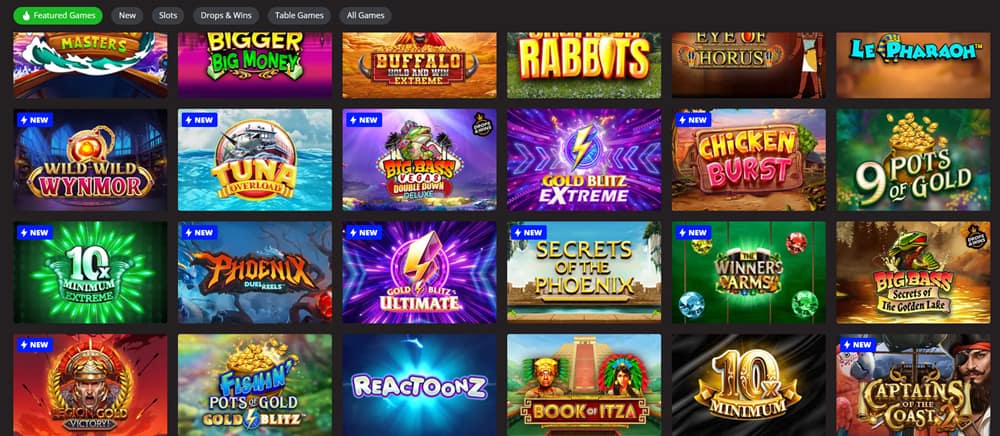Play 9 Pots of Gold

click(913, 160)
